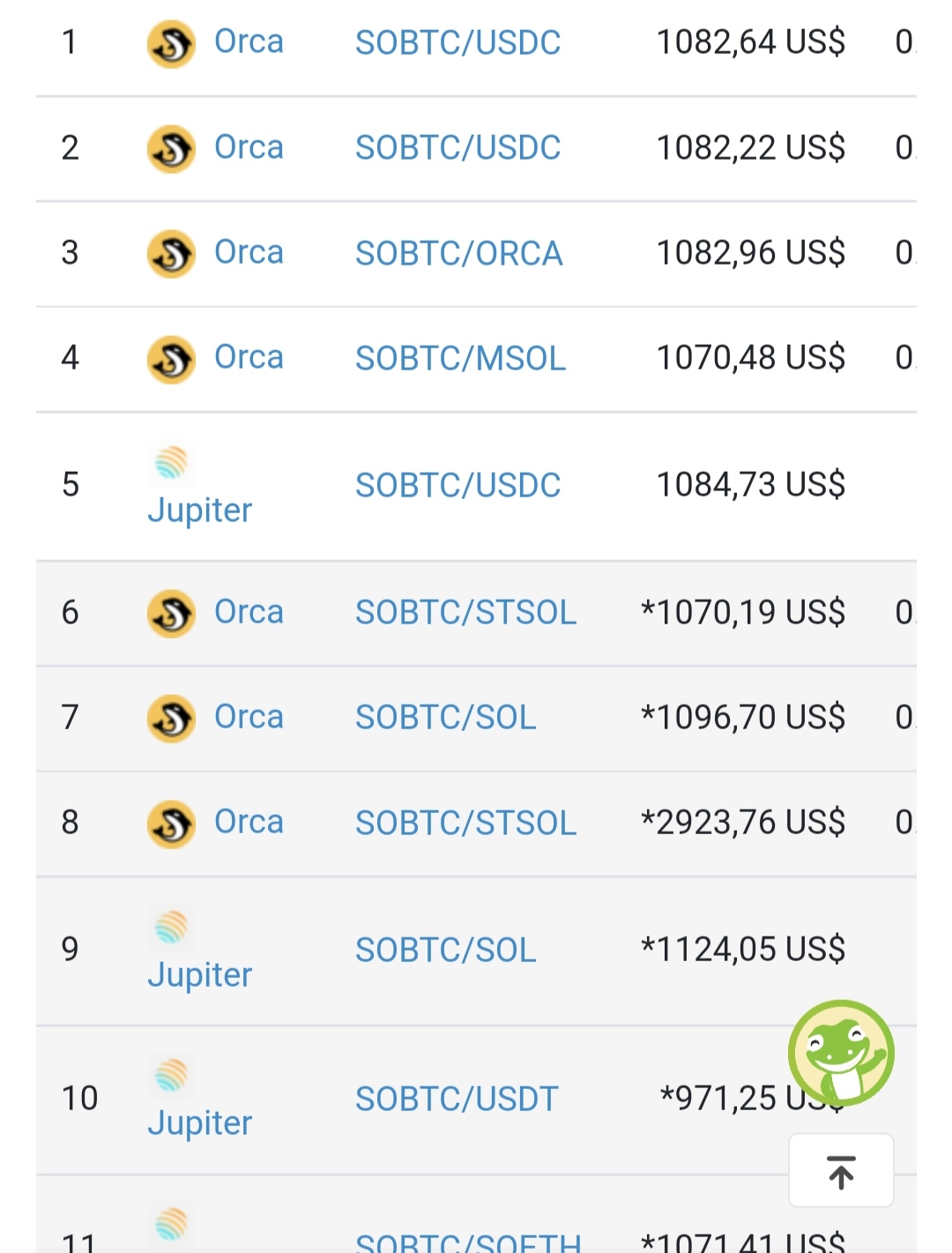The width and height of the screenshot is (952, 1253).
Task: Open the SOBTC/USDT trading pair
Action: coord(457,1099)
